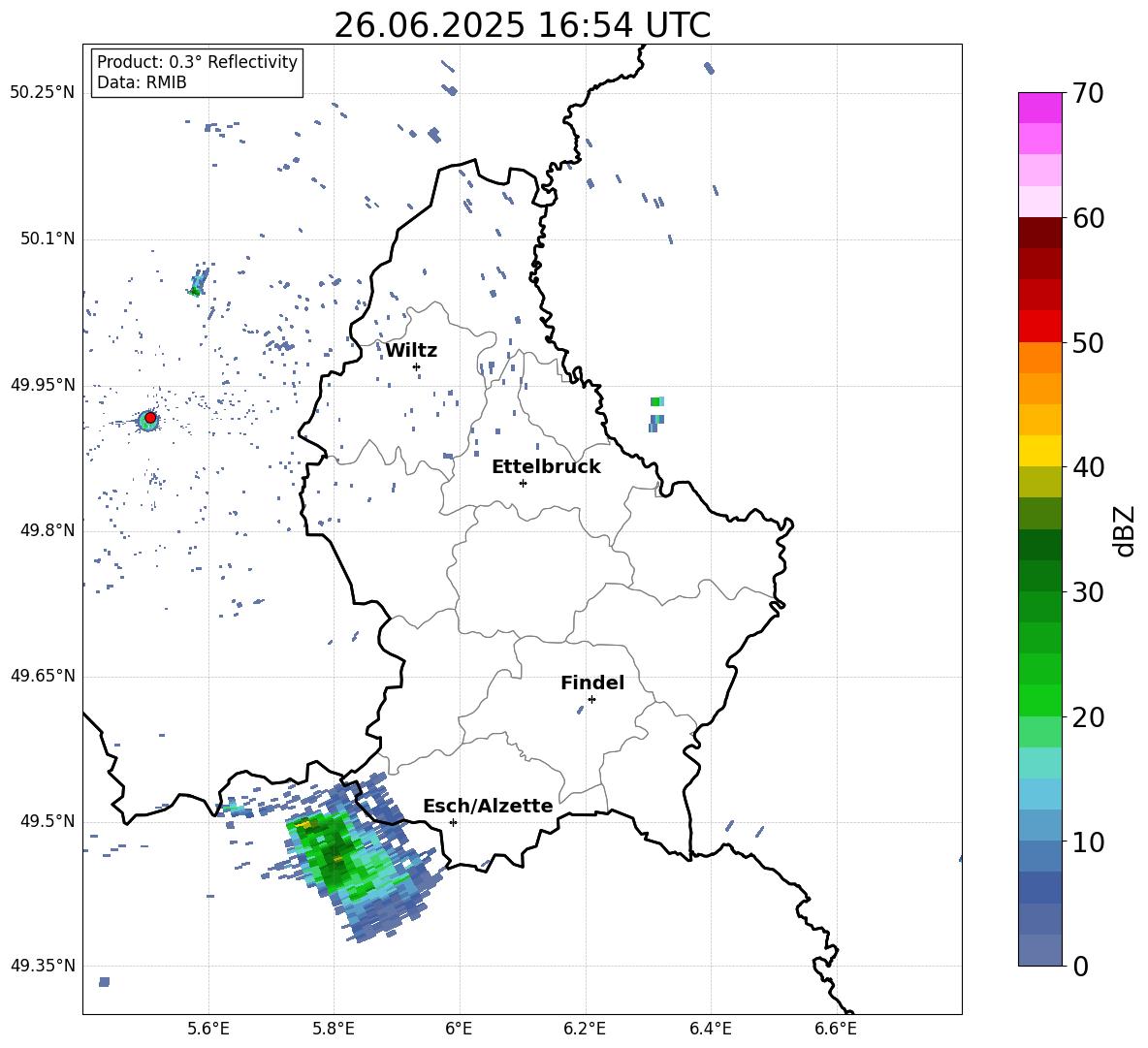Click the Findel cross marker
This screenshot has height=1048, width=1148.
click(x=591, y=699)
